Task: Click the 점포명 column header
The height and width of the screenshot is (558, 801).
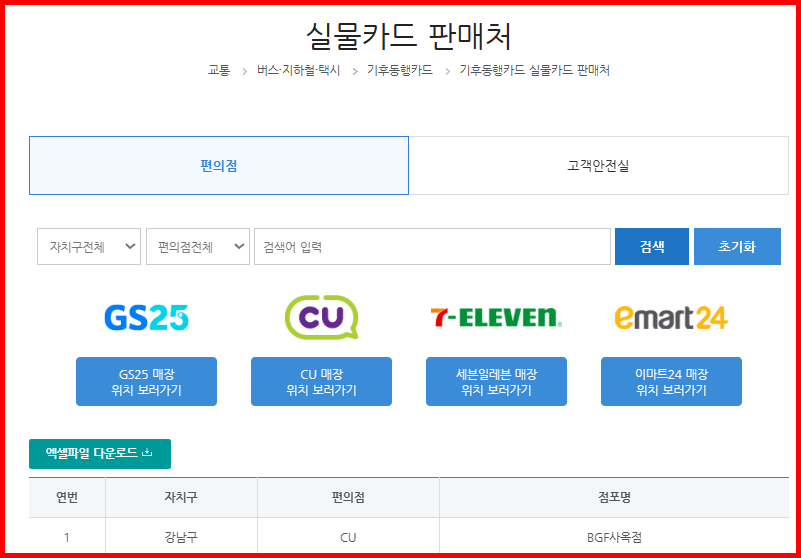Action: [614, 498]
